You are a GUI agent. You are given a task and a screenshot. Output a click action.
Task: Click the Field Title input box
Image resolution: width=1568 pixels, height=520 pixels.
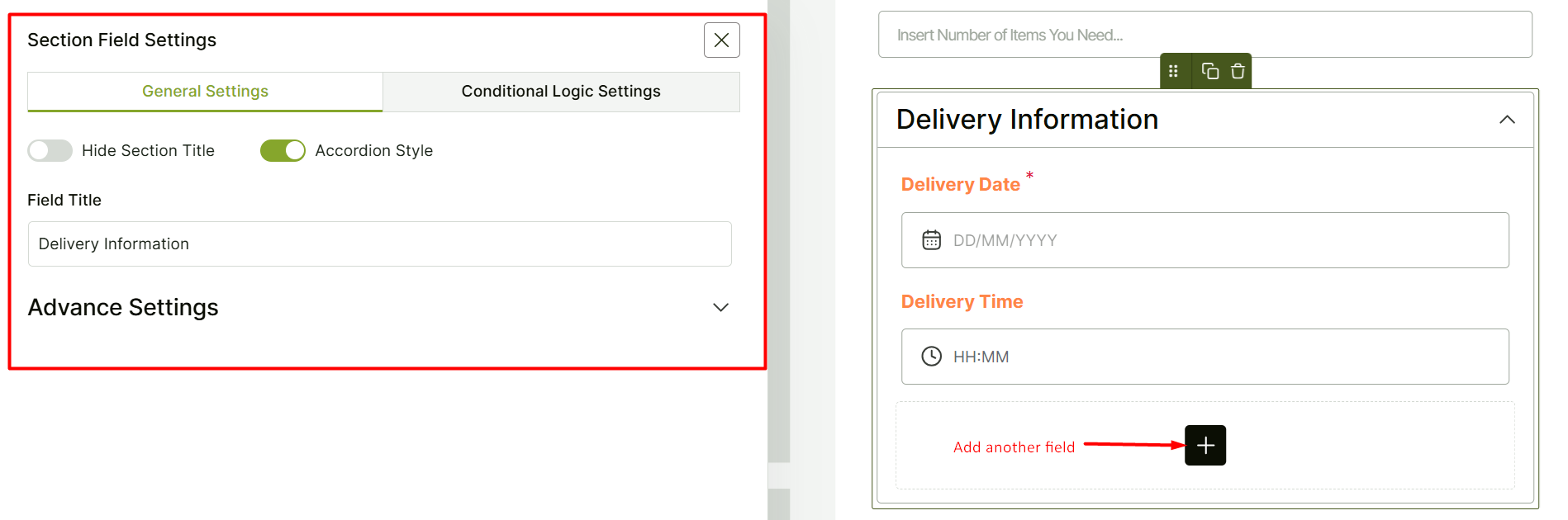pos(379,244)
